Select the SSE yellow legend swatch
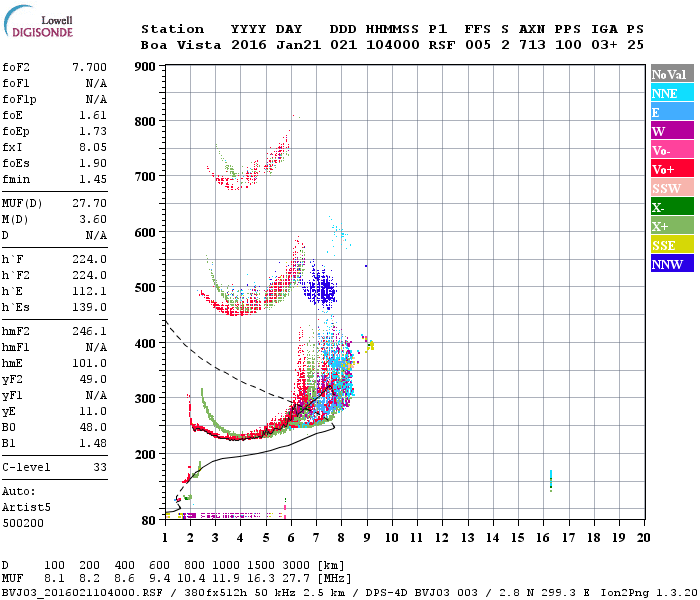 672,245
